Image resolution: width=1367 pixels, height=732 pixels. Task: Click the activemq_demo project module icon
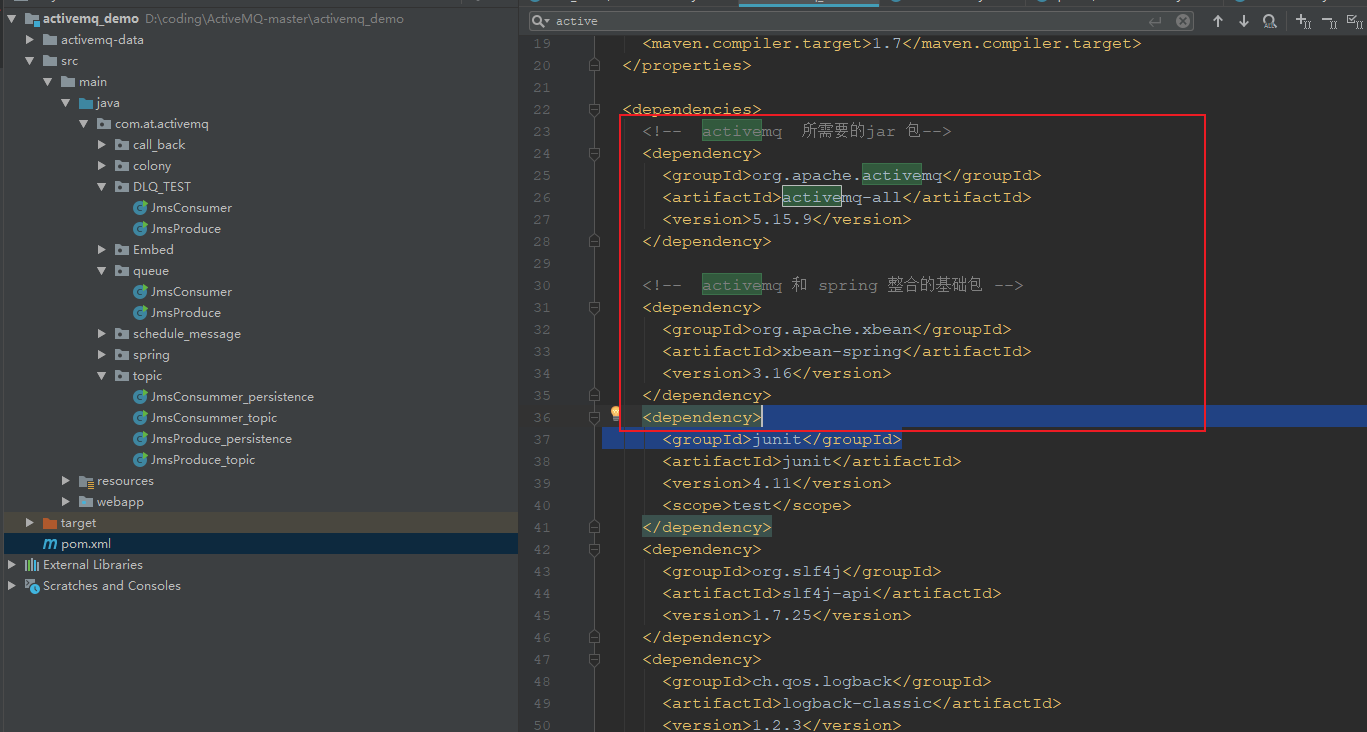tap(32, 19)
